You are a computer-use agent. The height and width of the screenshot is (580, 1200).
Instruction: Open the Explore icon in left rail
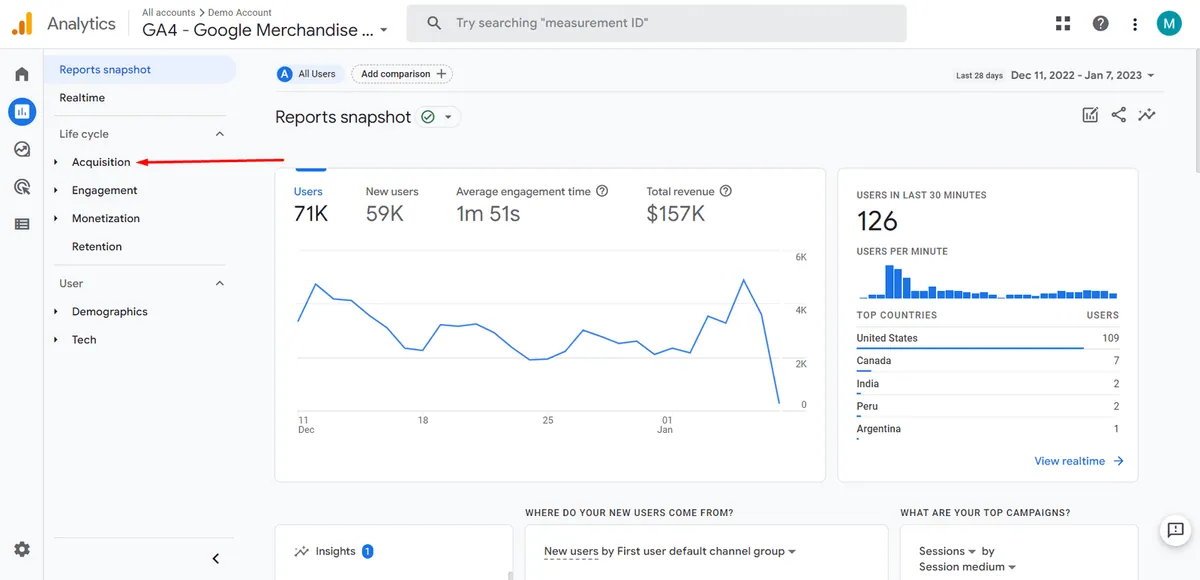coord(22,149)
